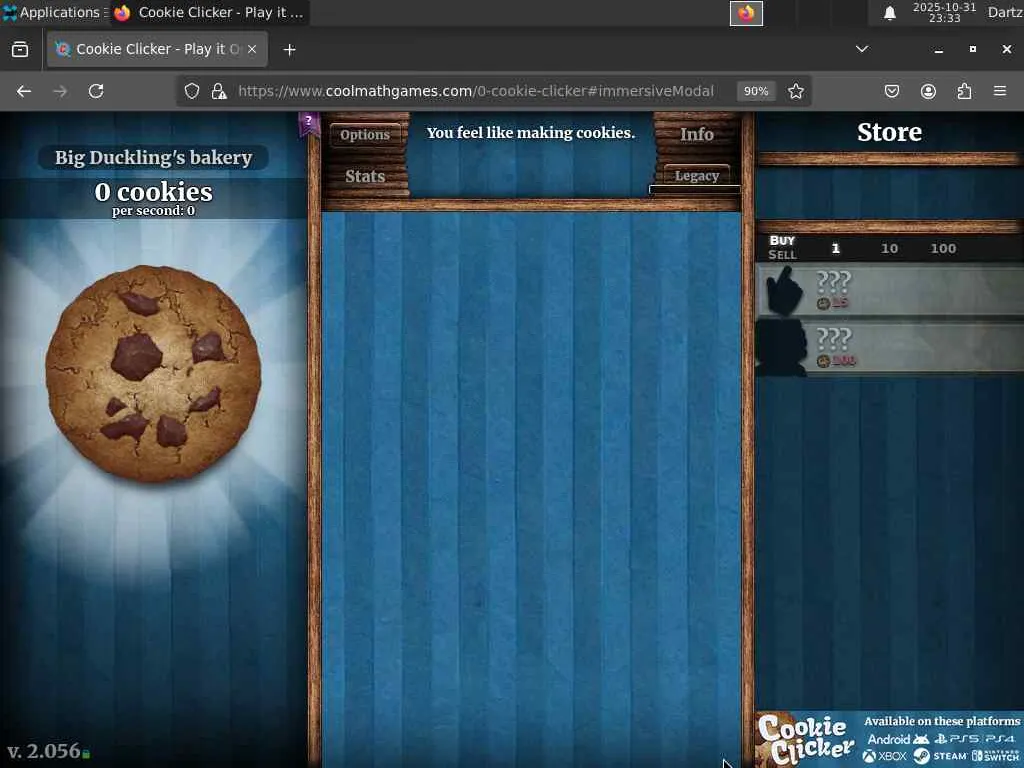
Task: Reset the 90% zoom level
Action: click(x=756, y=91)
